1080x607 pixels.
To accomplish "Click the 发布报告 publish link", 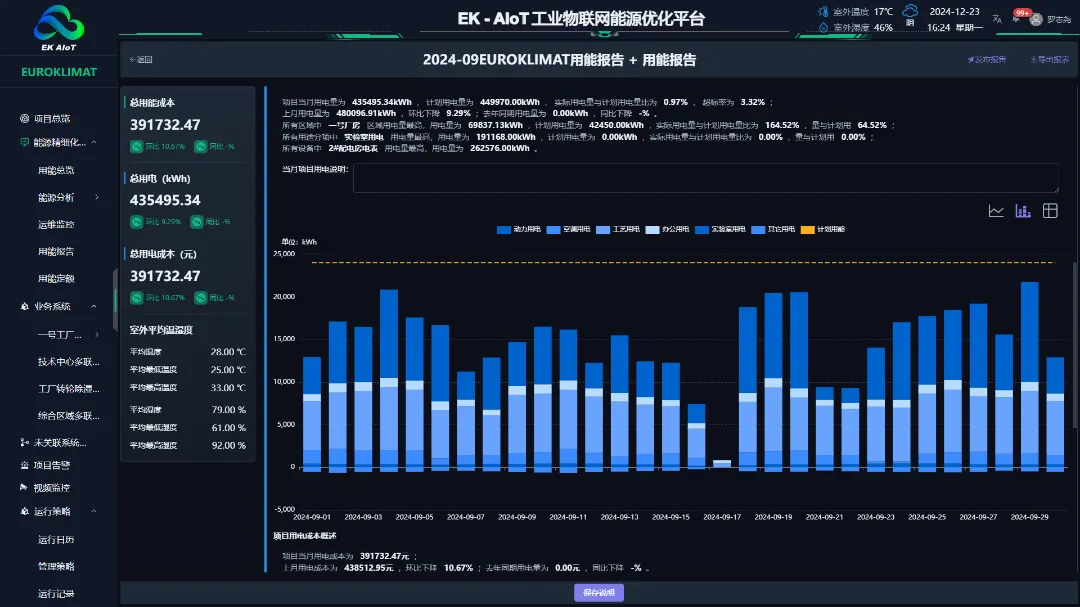I will point(986,60).
